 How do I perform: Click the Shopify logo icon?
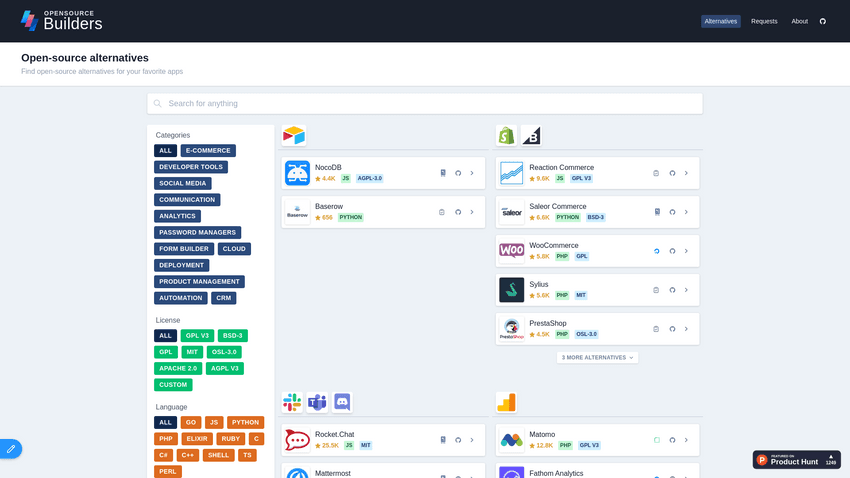pyautogui.click(x=507, y=135)
